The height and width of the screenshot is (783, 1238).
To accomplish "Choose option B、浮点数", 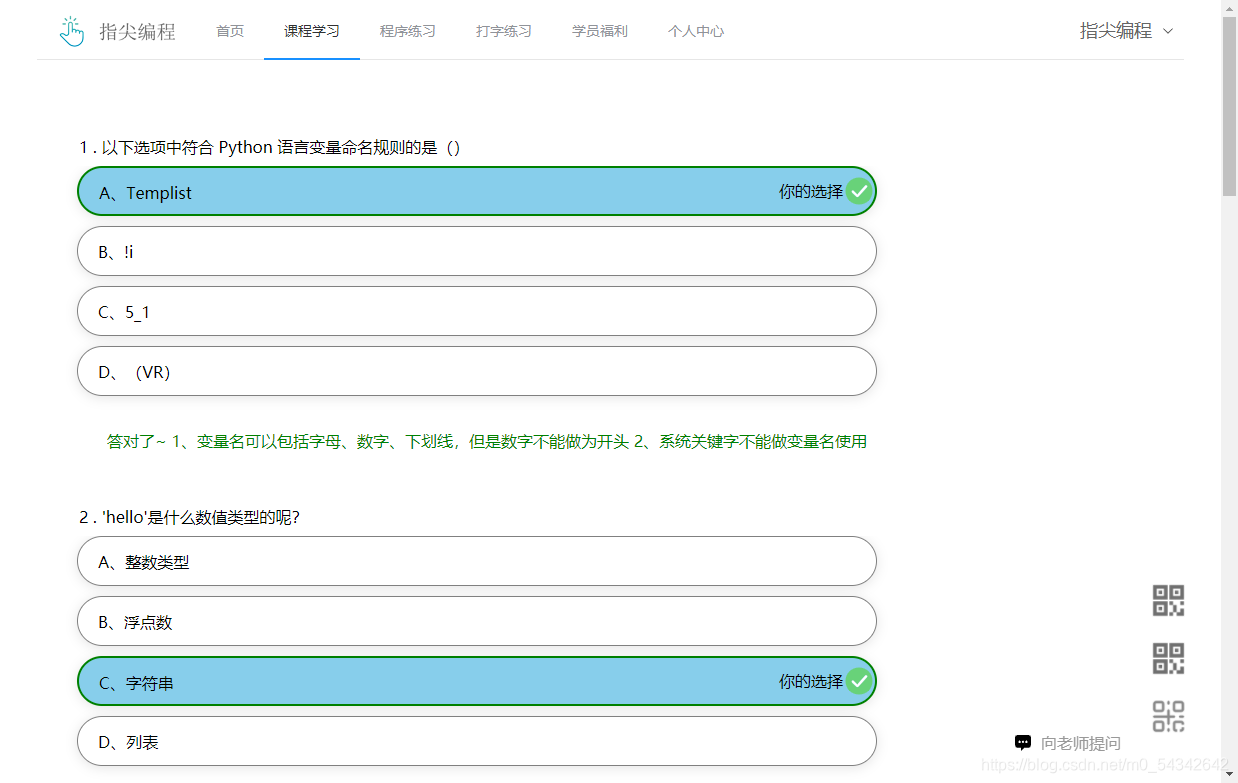I will (x=477, y=621).
